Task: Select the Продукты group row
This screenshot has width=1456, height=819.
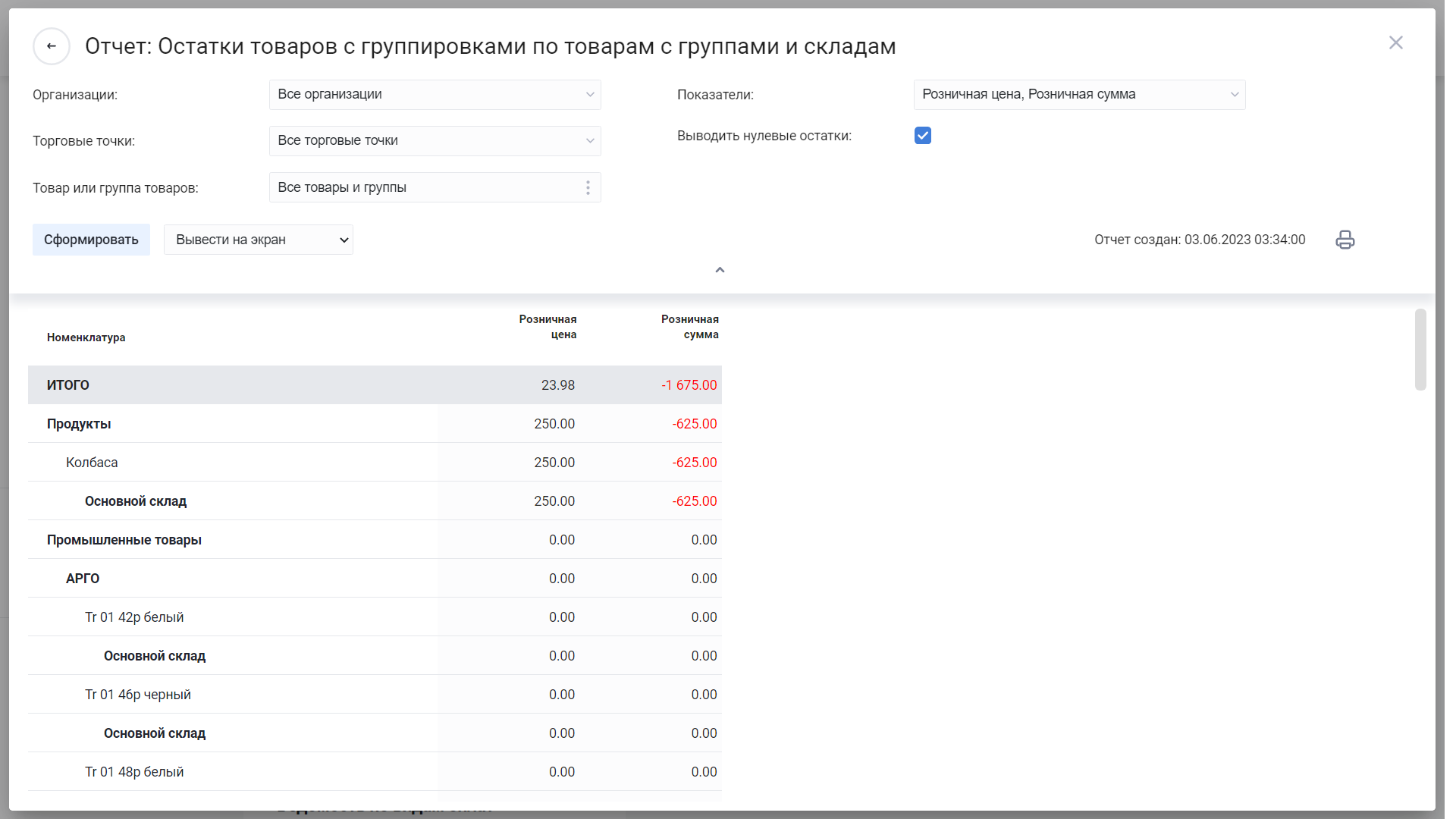Action: [79, 424]
